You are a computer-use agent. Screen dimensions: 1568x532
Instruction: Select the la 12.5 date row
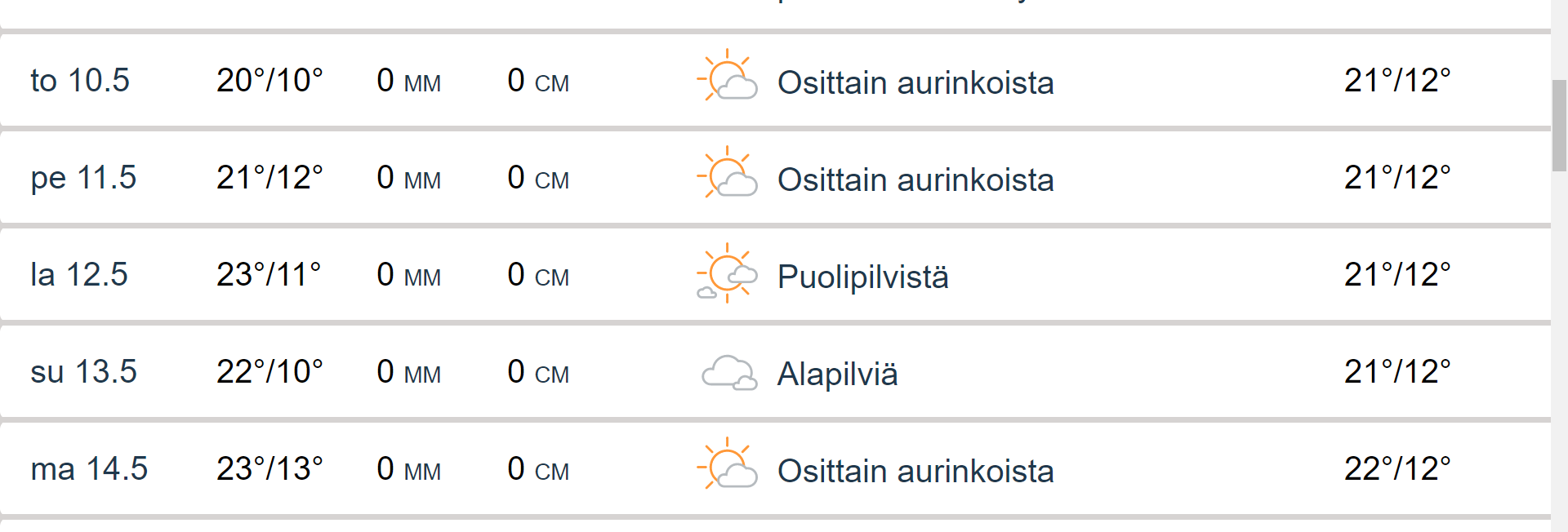(x=79, y=275)
